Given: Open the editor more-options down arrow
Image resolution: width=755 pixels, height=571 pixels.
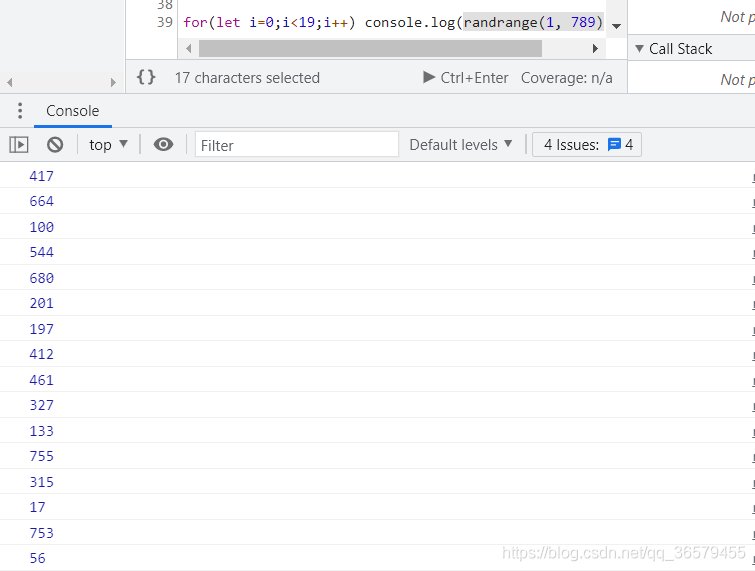Looking at the screenshot, I should pyautogui.click(x=616, y=26).
